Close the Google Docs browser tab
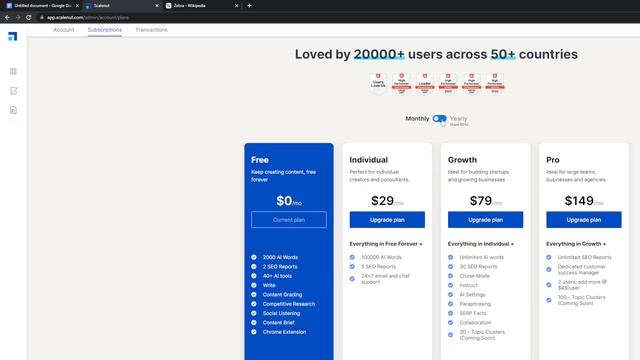This screenshot has height=360, width=640. coord(77,6)
